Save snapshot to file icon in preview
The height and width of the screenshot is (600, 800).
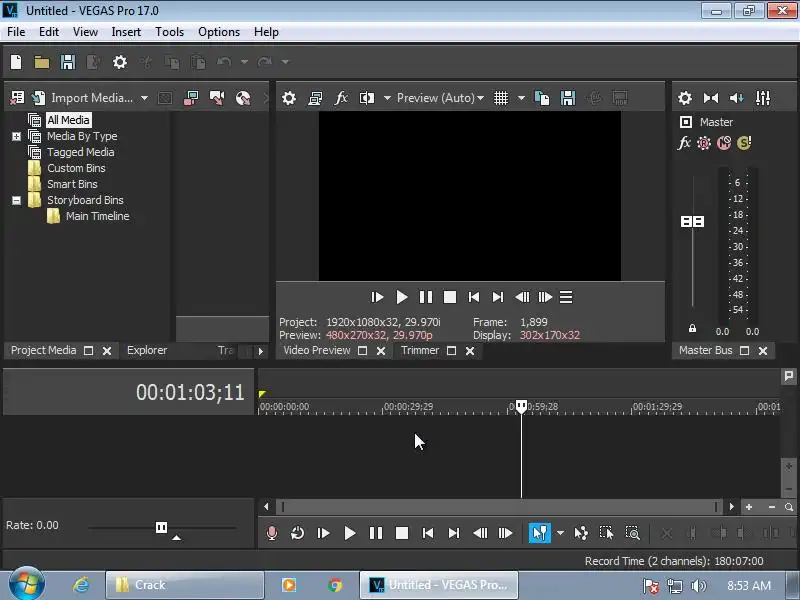pyautogui.click(x=568, y=98)
